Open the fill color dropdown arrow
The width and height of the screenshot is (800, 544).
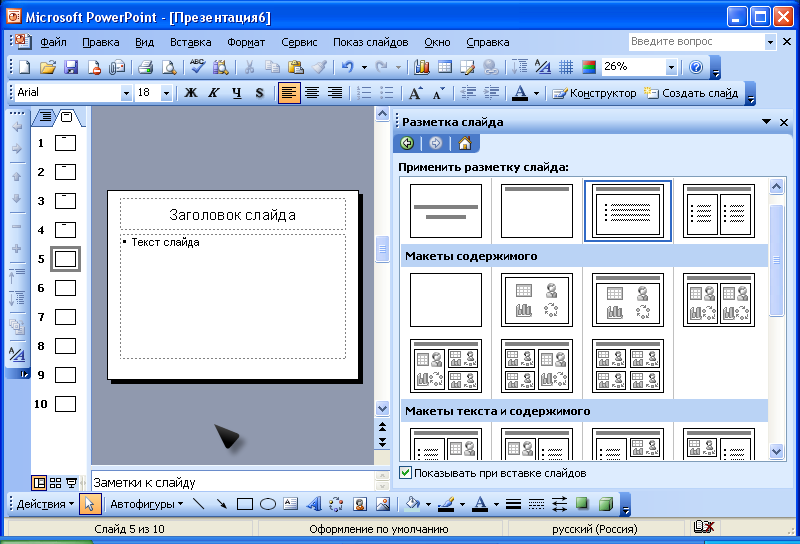click(428, 505)
